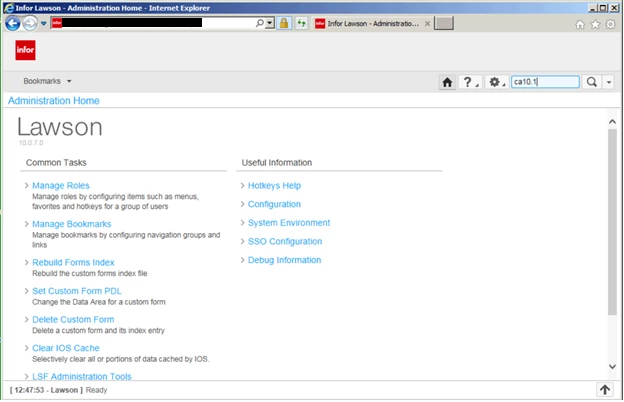Click the browser Back button
This screenshot has width=624, height=402.
(12, 23)
